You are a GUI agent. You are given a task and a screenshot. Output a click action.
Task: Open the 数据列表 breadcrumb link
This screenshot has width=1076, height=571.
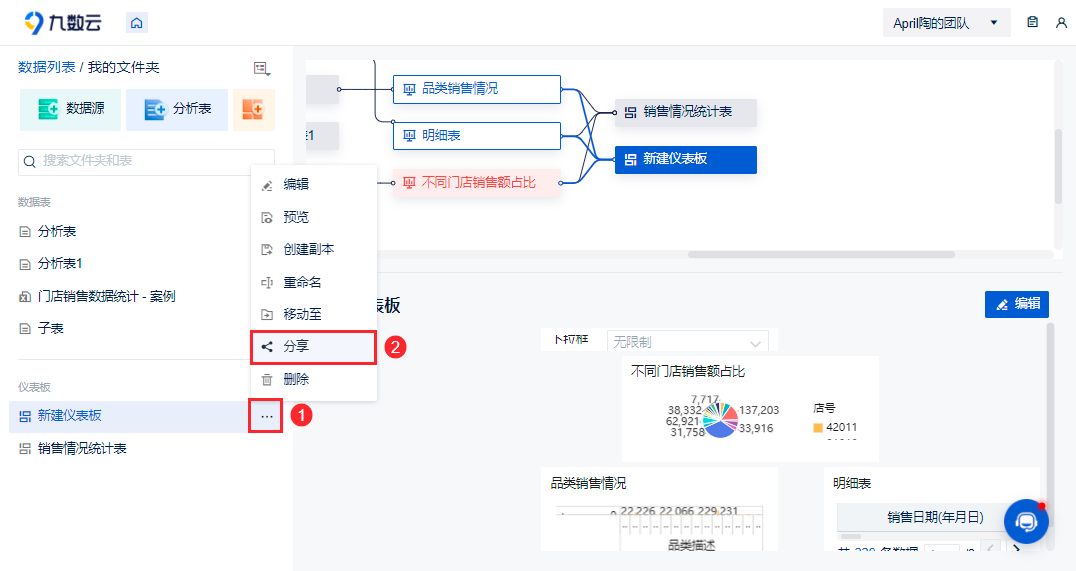pos(47,67)
